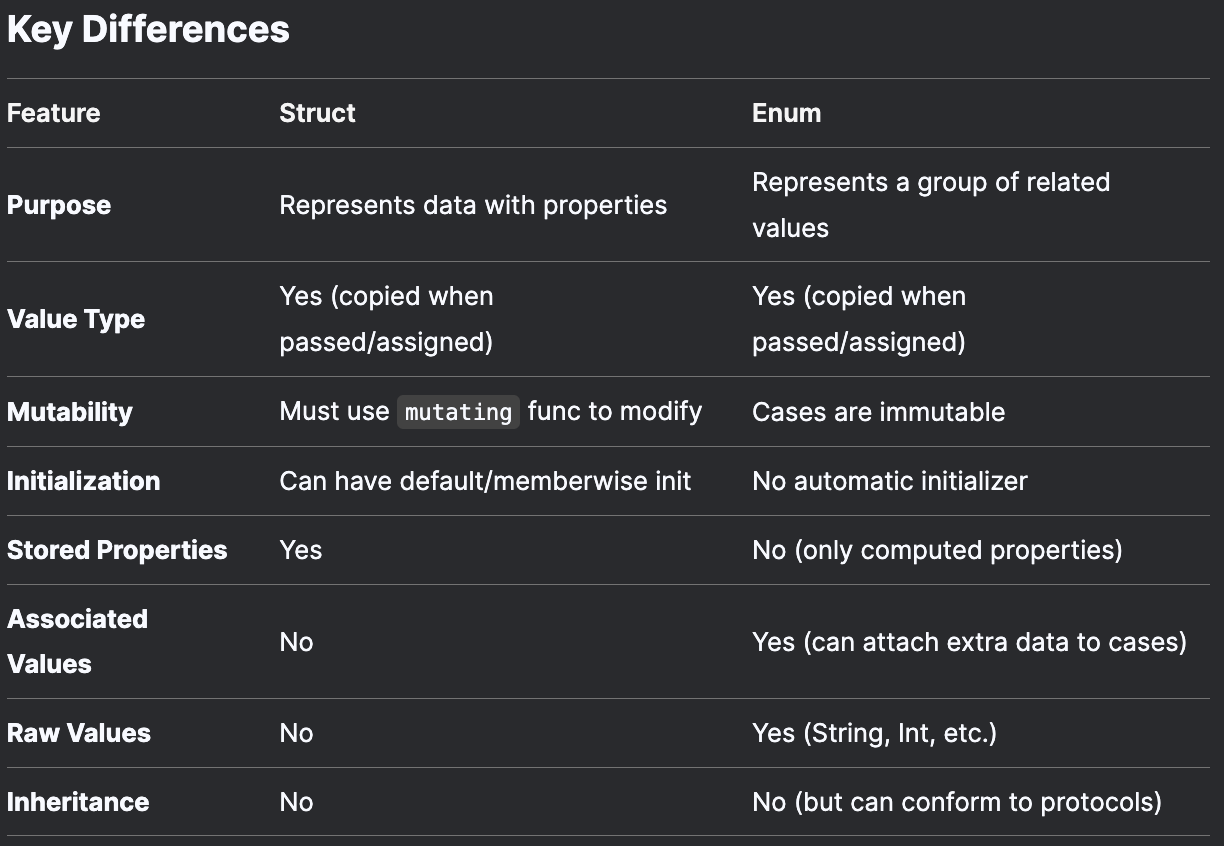
Task: Select the "Raw Values" row label
Action: (79, 733)
